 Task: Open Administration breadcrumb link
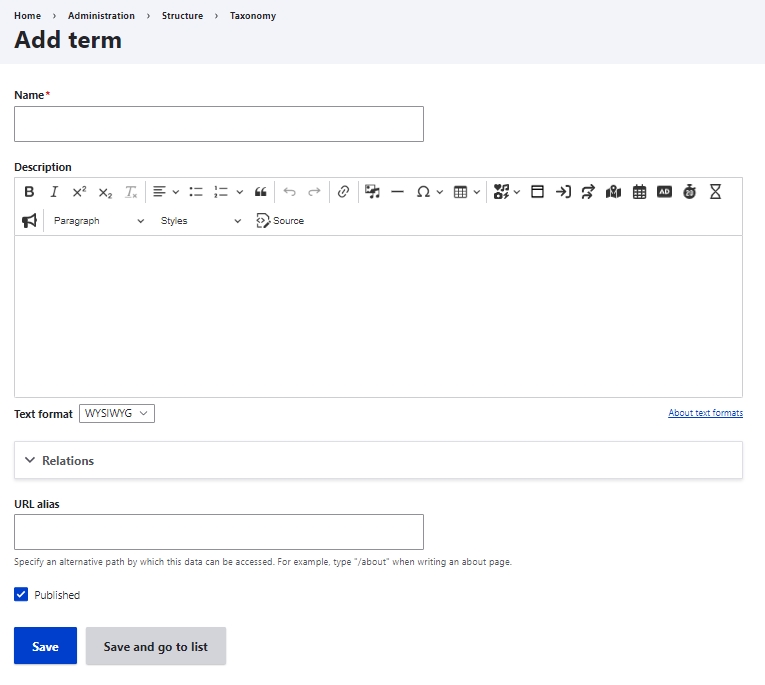pos(101,16)
